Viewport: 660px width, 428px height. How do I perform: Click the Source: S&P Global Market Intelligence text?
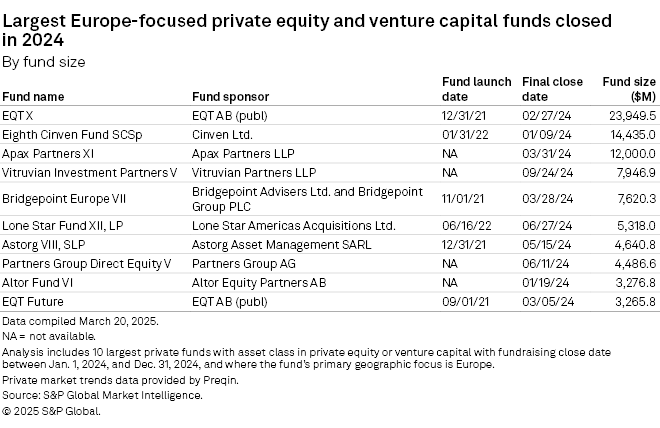coord(101,395)
